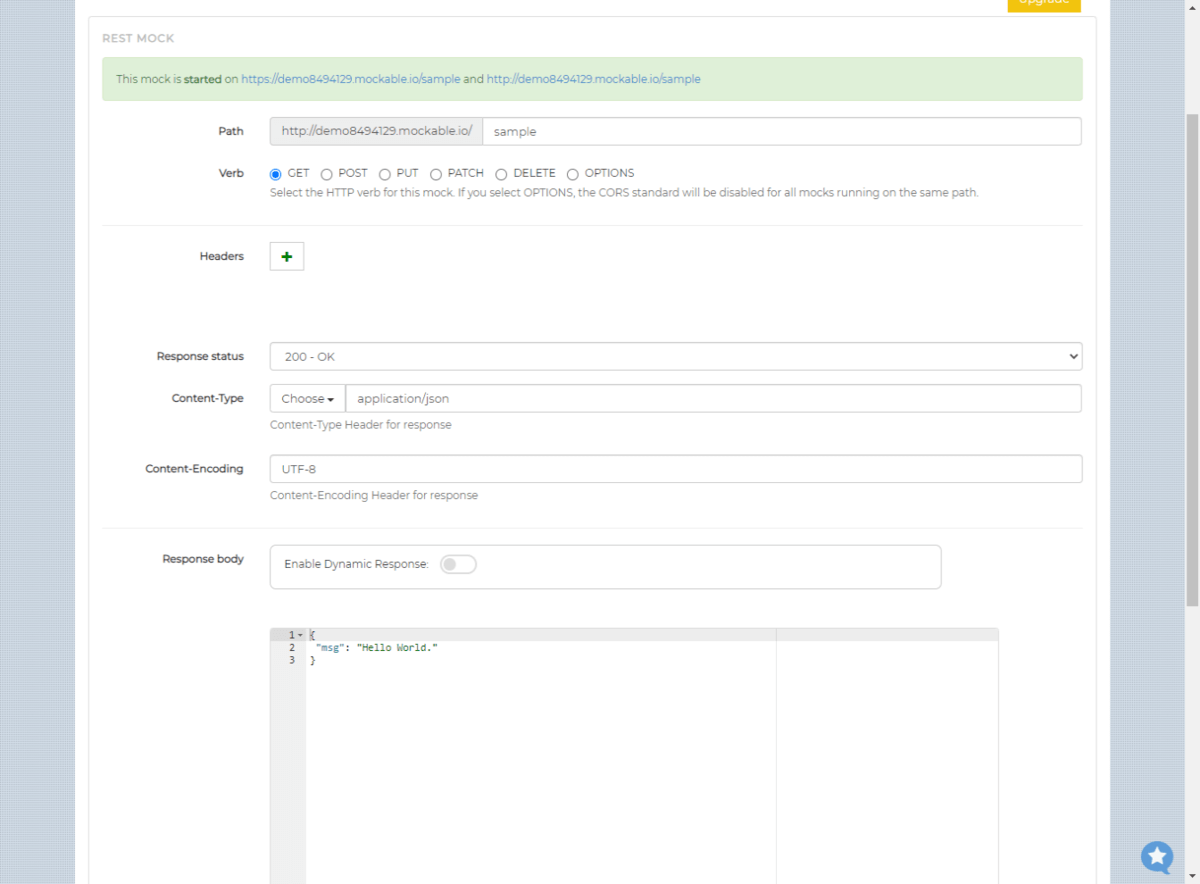Open the http demo8494129 mock link

pos(593,79)
